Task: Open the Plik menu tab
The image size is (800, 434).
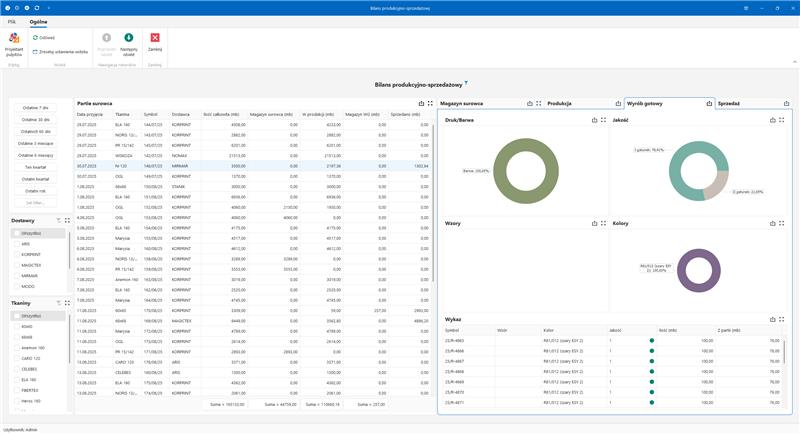Action: click(x=12, y=20)
